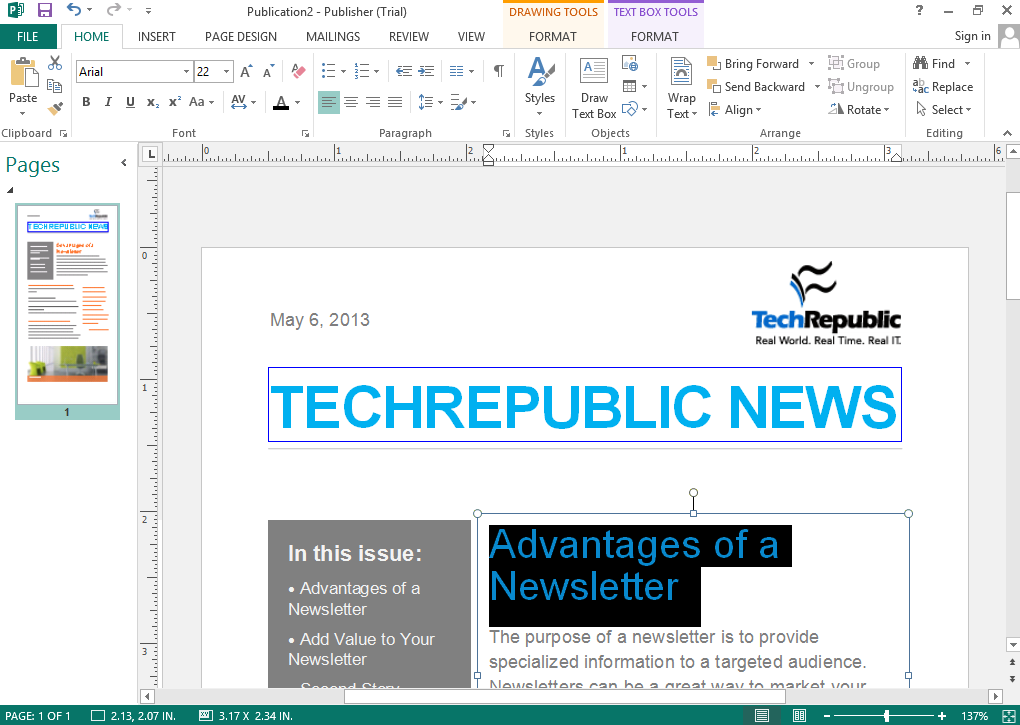Click Send Backward button
Screen dimensions: 1020x725
pyautogui.click(x=756, y=86)
